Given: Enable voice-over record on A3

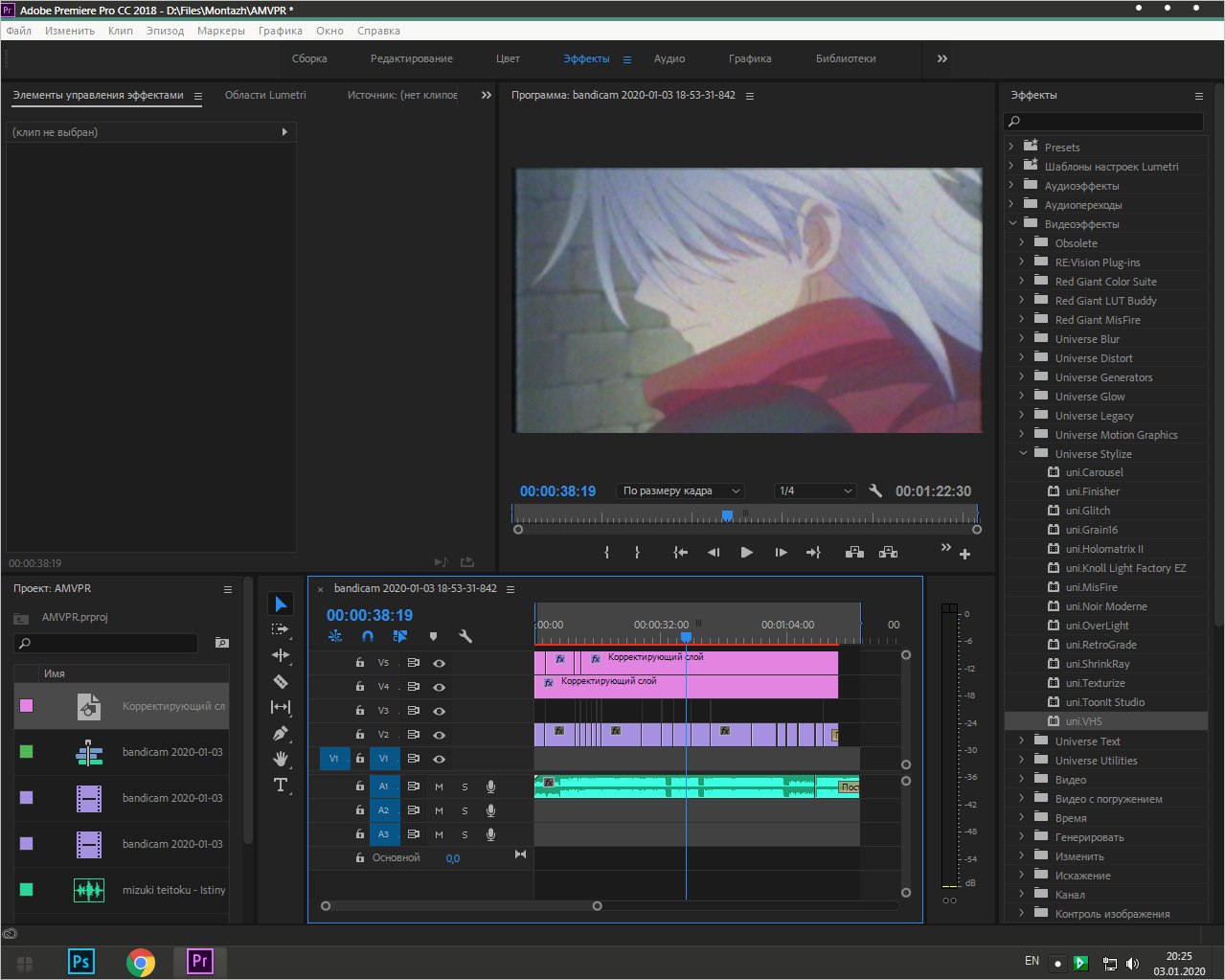Looking at the screenshot, I should coord(490,834).
